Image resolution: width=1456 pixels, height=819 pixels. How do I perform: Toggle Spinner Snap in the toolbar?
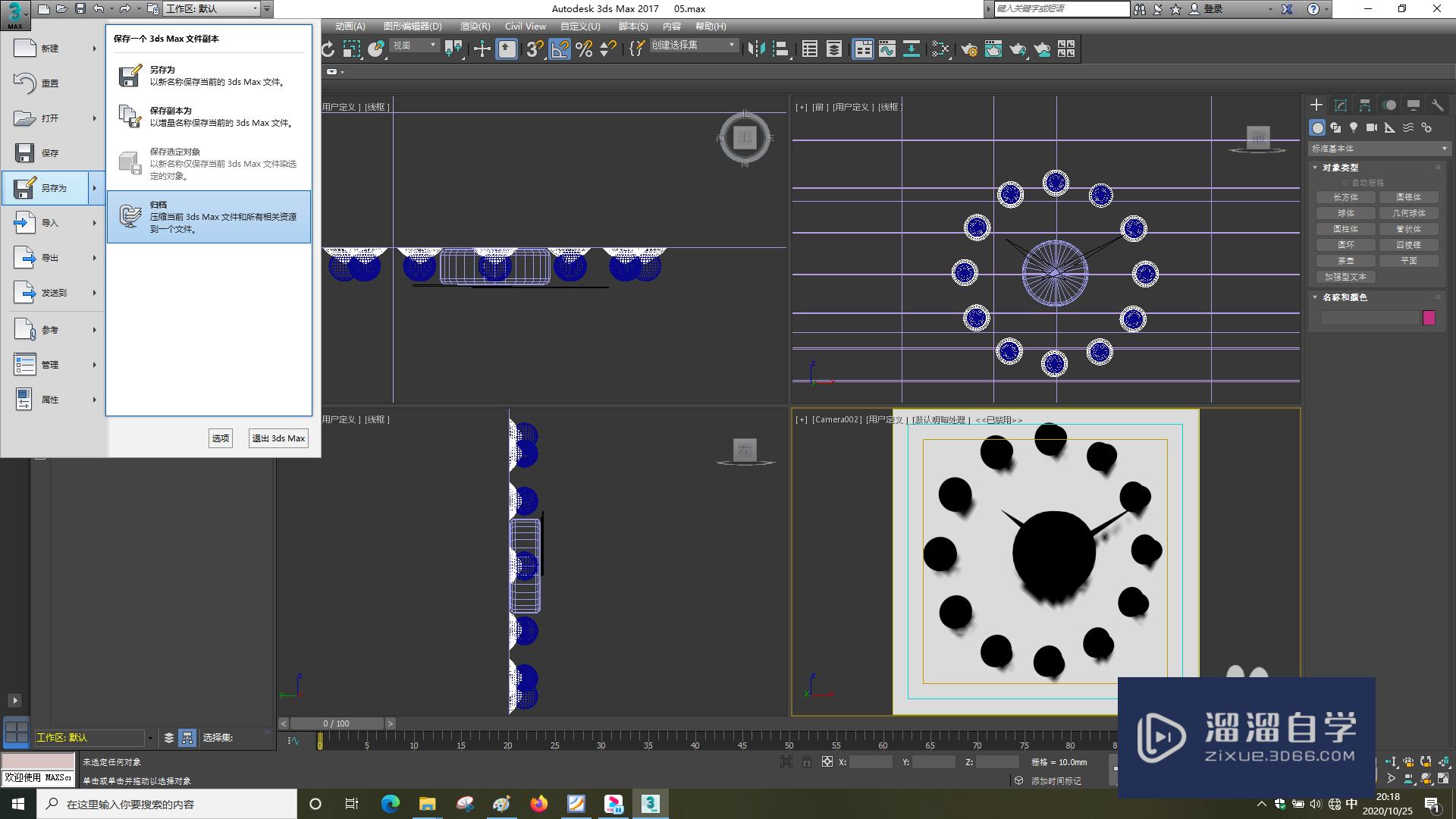[607, 49]
